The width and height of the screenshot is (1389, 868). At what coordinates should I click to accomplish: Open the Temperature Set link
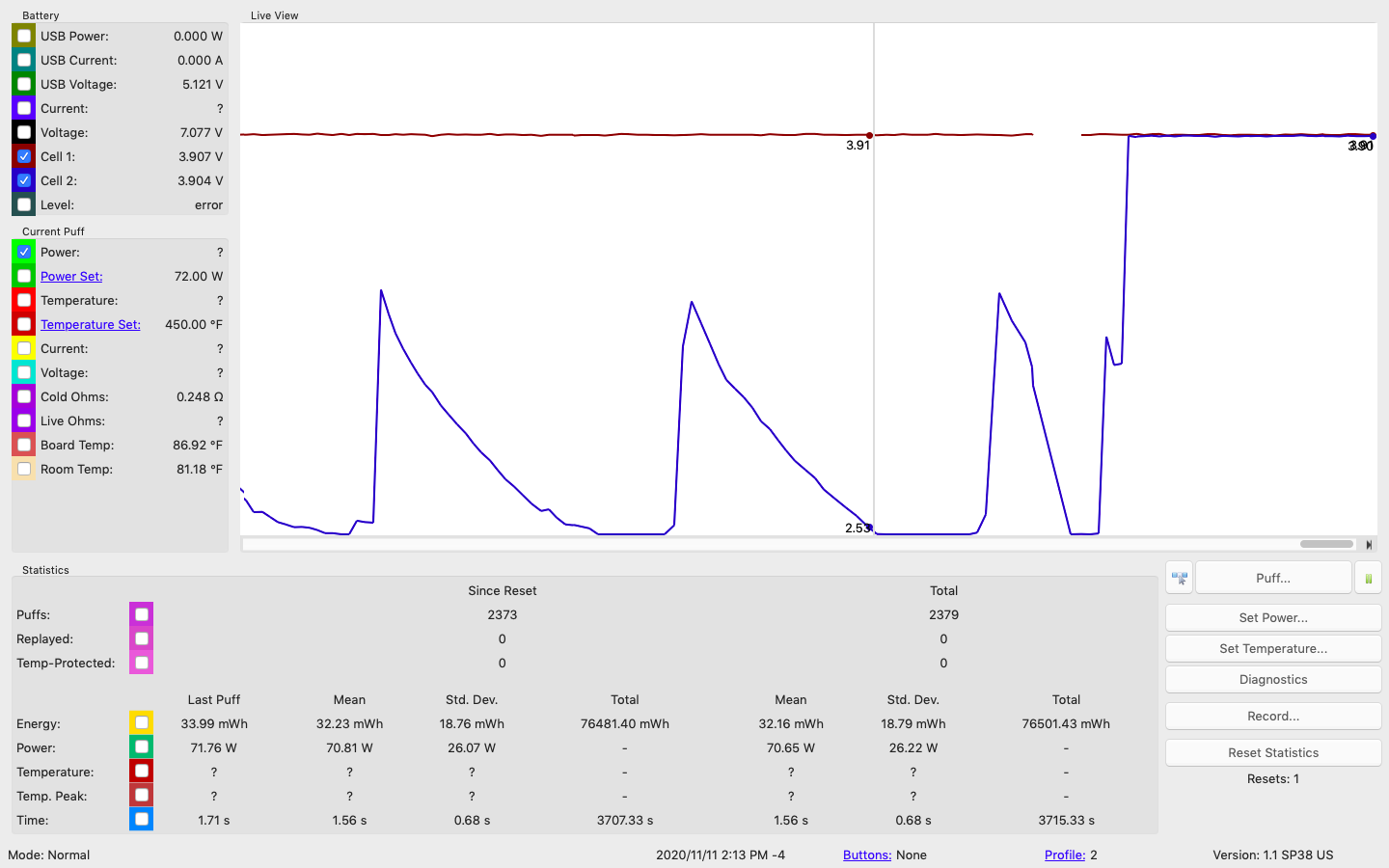pyautogui.click(x=91, y=324)
